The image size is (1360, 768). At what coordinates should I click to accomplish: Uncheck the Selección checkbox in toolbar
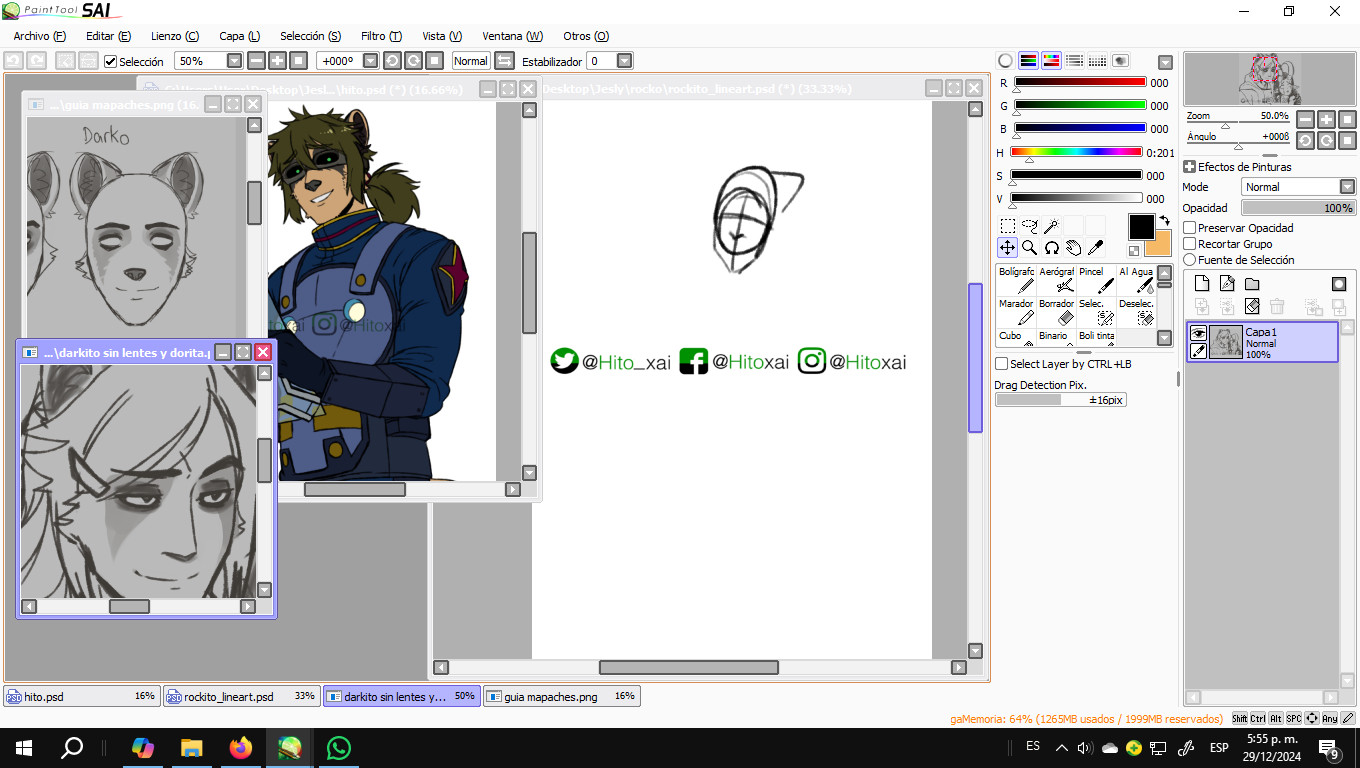tap(111, 61)
